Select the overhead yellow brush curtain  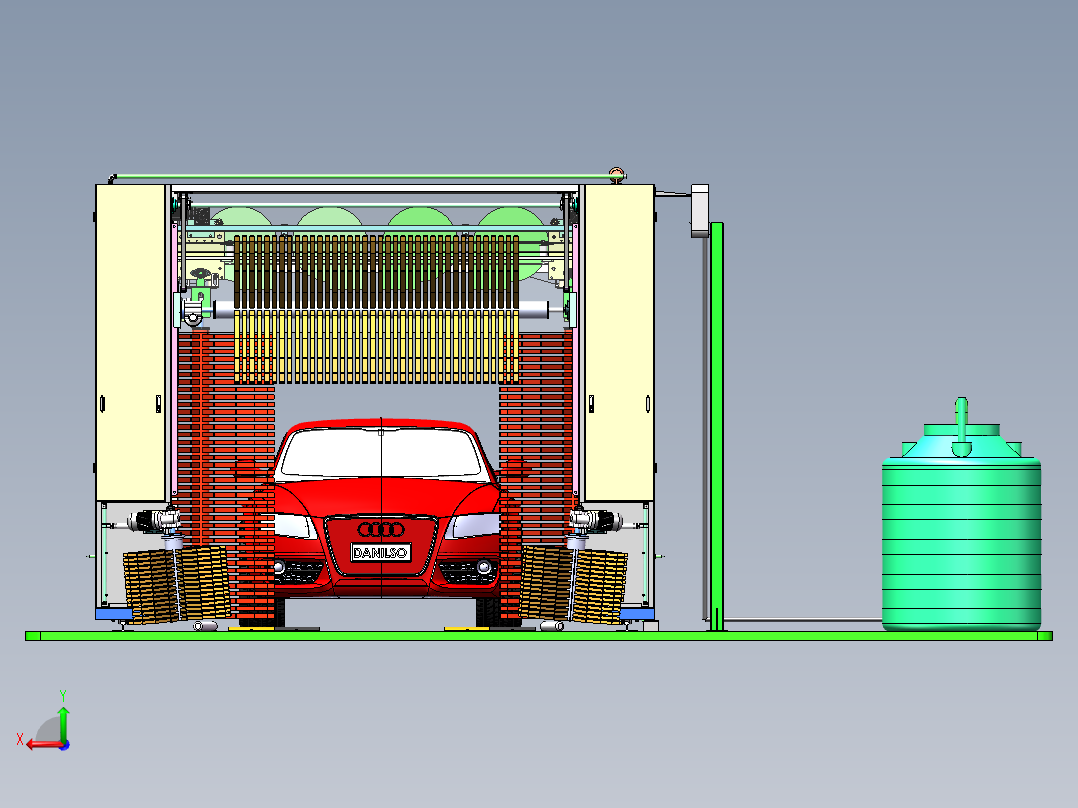click(376, 309)
